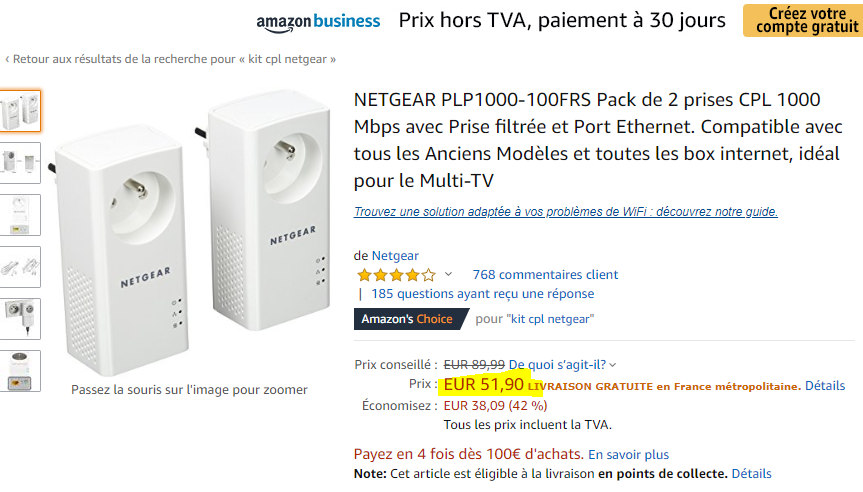The image size is (863, 492).
Task: Click "Créez votre compte gratuit" button
Action: pos(801,20)
